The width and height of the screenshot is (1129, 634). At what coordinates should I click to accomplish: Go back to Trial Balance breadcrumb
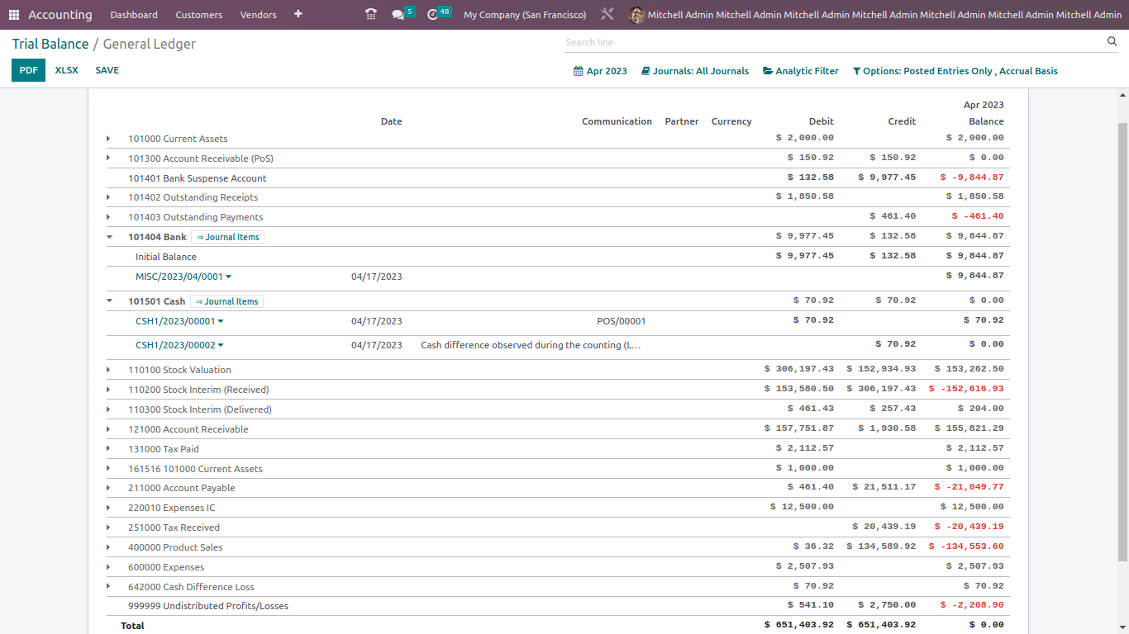pyautogui.click(x=50, y=44)
